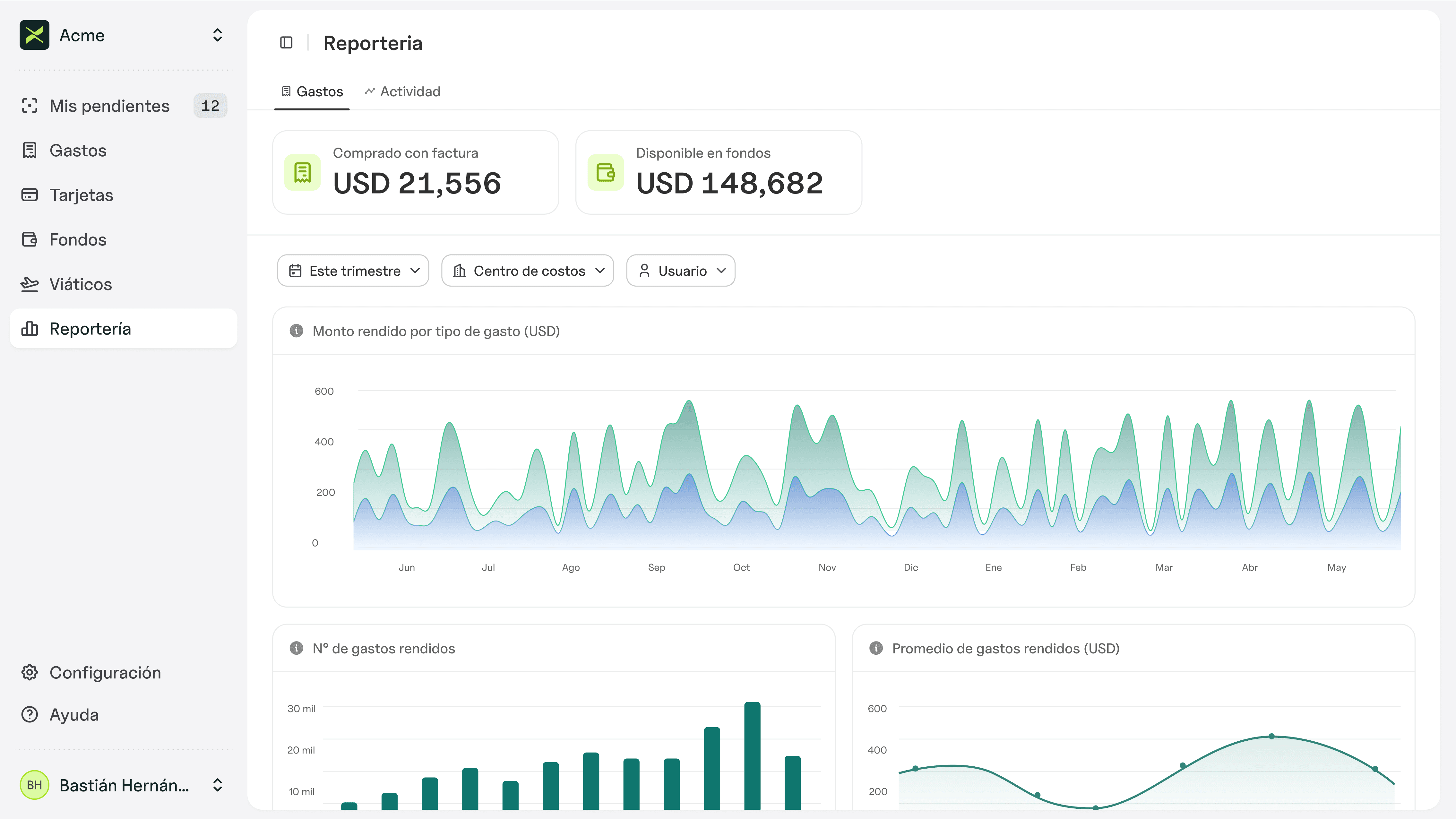This screenshot has height=819, width=1456.
Task: Open the Usuario filter dropdown
Action: point(681,270)
